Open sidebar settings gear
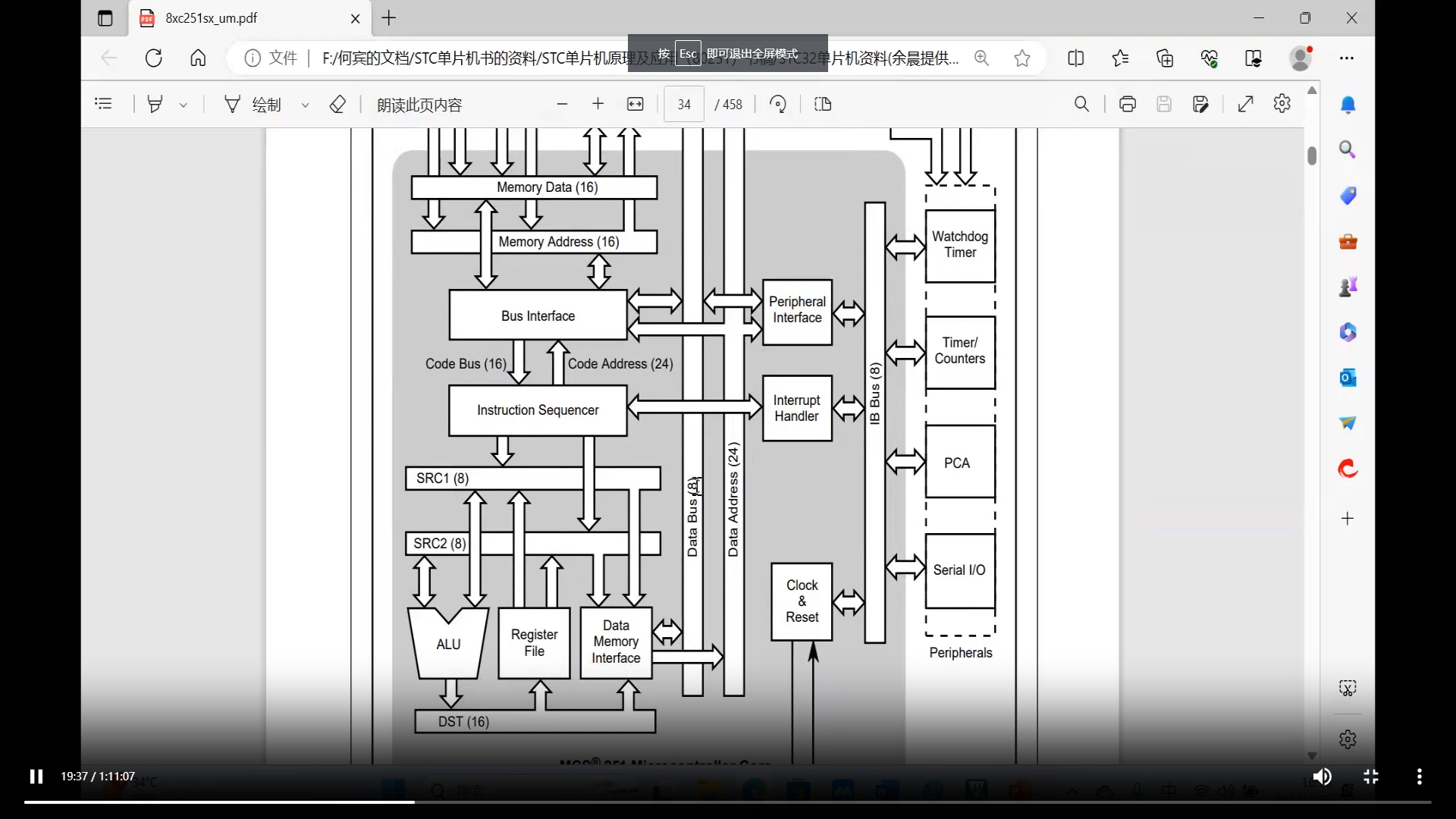Screen dimensions: 1456x819 click(x=1348, y=739)
